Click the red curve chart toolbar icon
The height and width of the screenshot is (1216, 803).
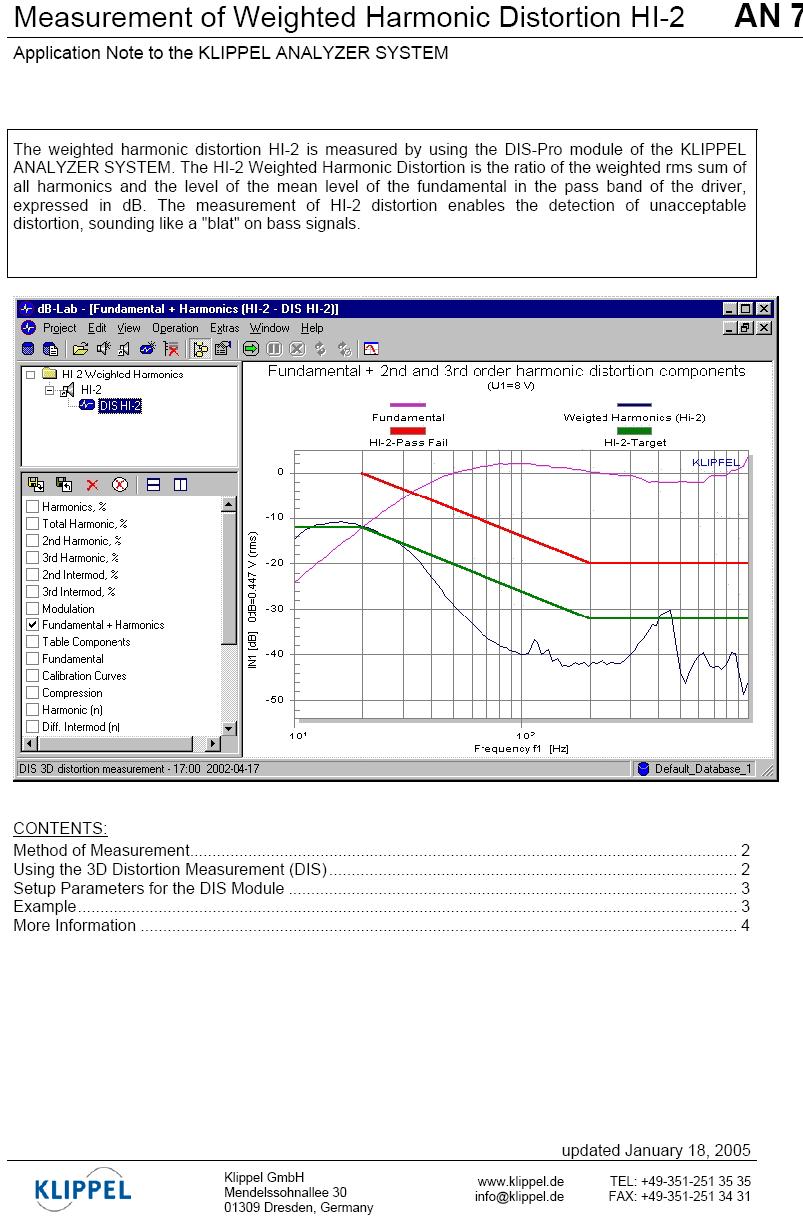pos(371,349)
